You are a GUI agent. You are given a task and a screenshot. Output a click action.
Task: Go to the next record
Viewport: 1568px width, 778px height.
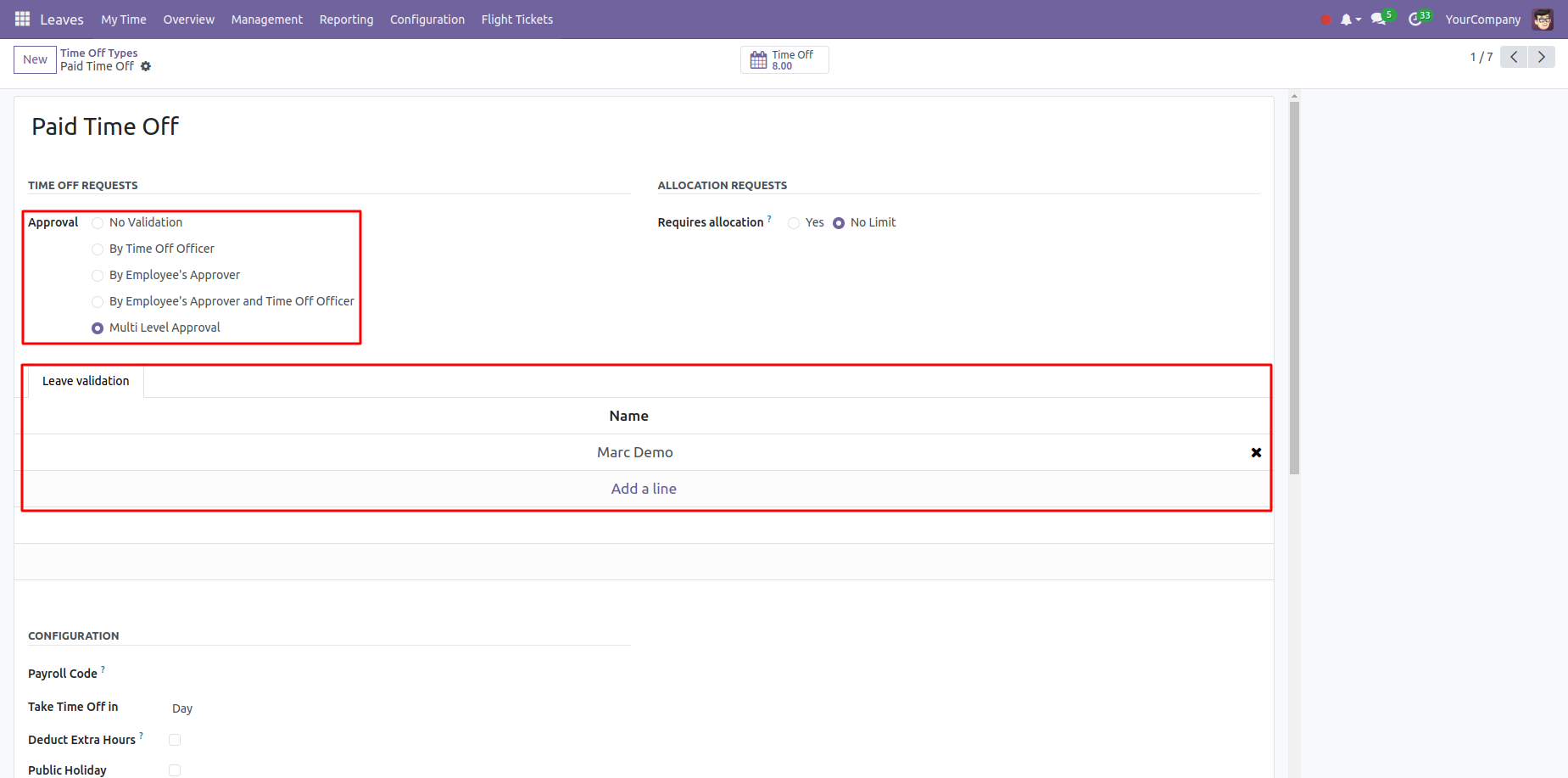(x=1541, y=57)
